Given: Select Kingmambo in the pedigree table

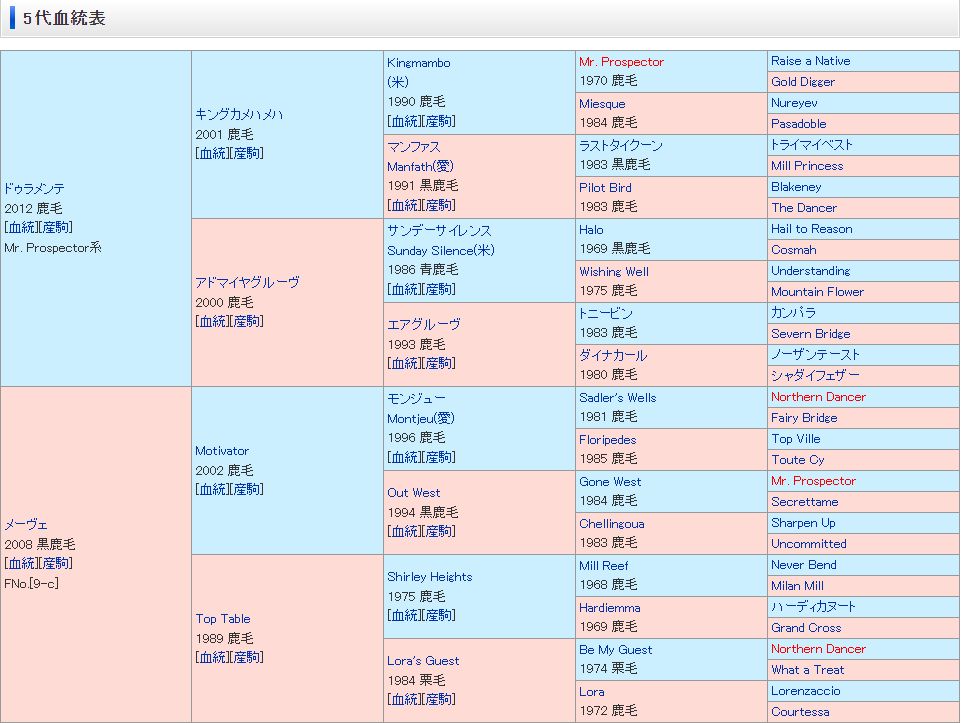Looking at the screenshot, I should [418, 63].
